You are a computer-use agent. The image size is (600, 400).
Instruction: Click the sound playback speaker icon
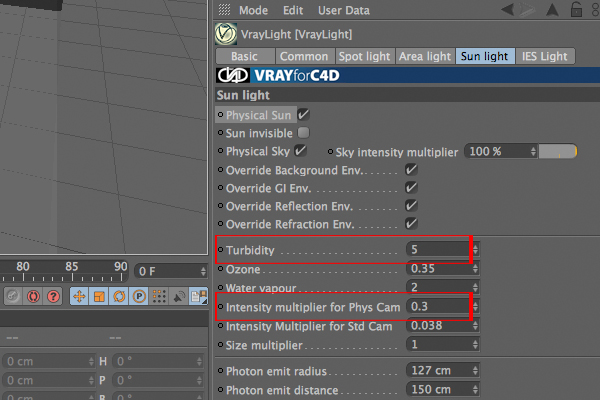pos(179,297)
